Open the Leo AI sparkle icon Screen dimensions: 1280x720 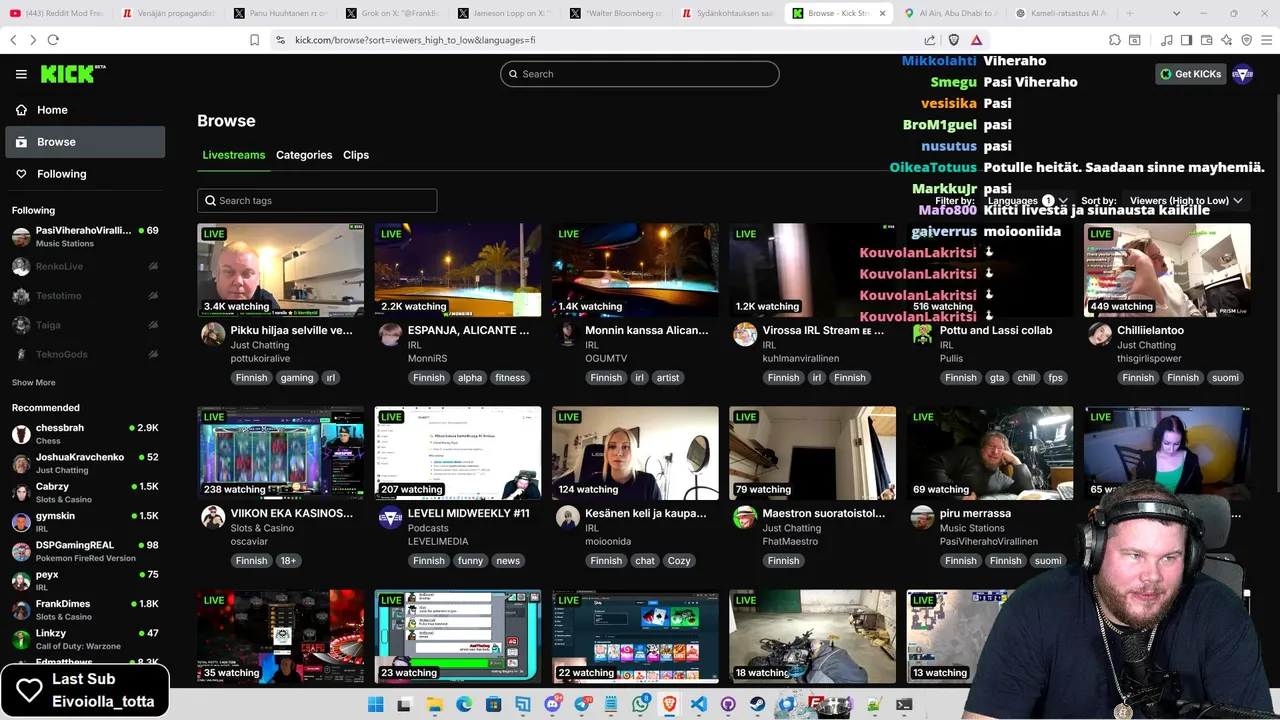pyautogui.click(x=1226, y=40)
